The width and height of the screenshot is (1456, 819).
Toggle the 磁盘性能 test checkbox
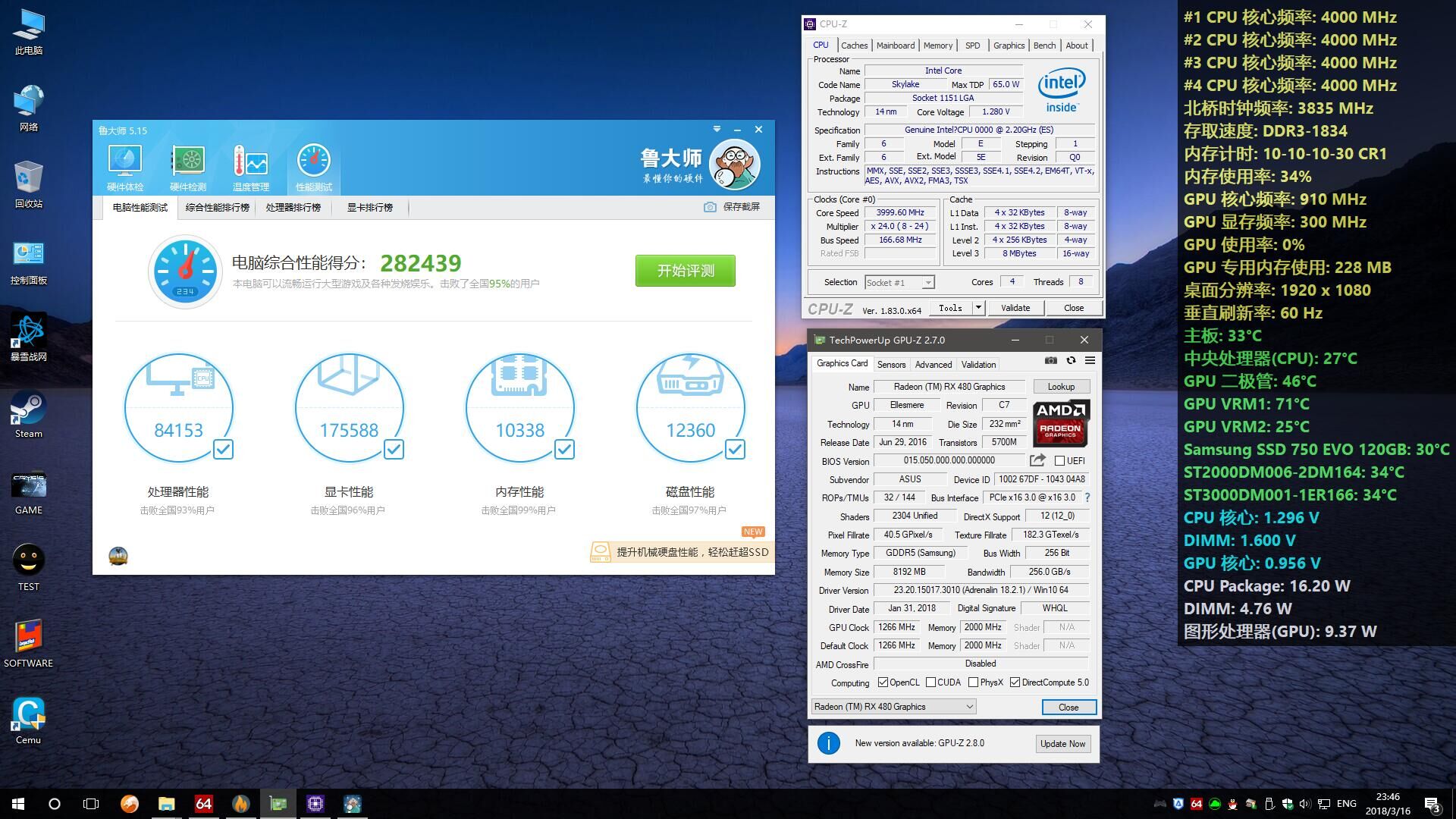coord(735,450)
